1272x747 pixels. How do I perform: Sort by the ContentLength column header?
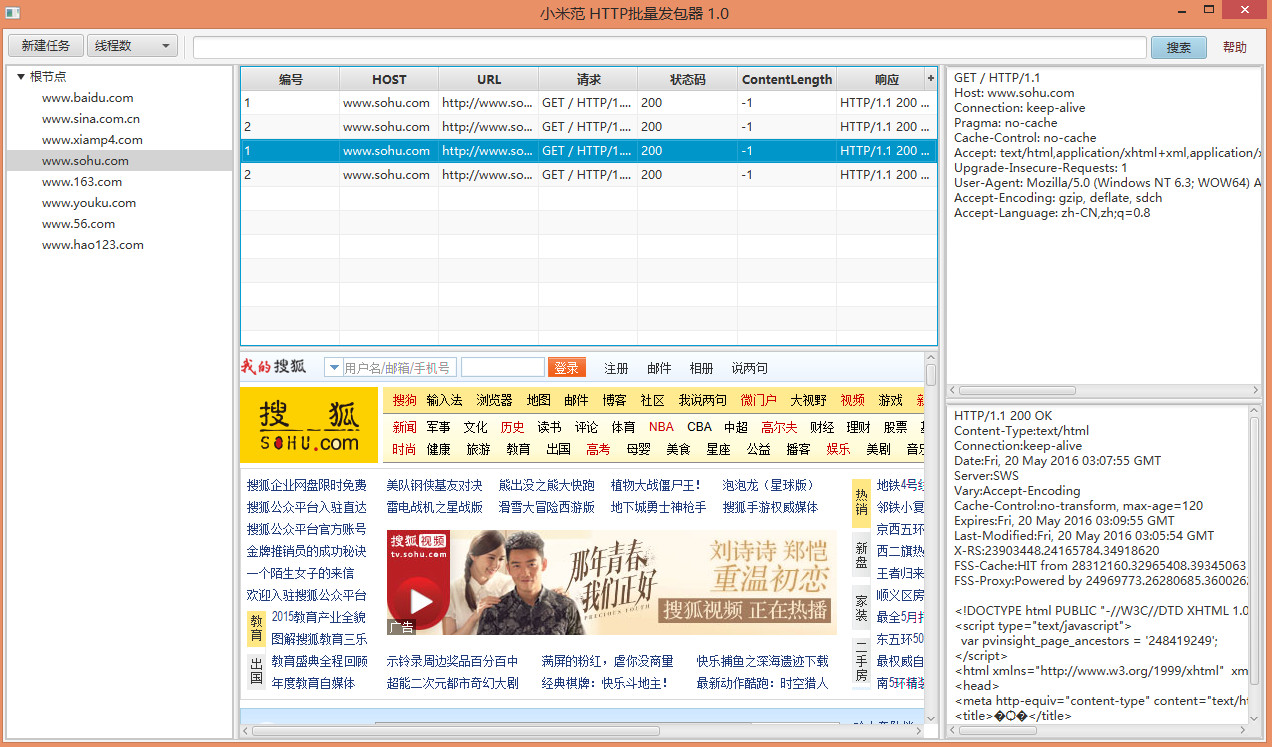tap(787, 79)
